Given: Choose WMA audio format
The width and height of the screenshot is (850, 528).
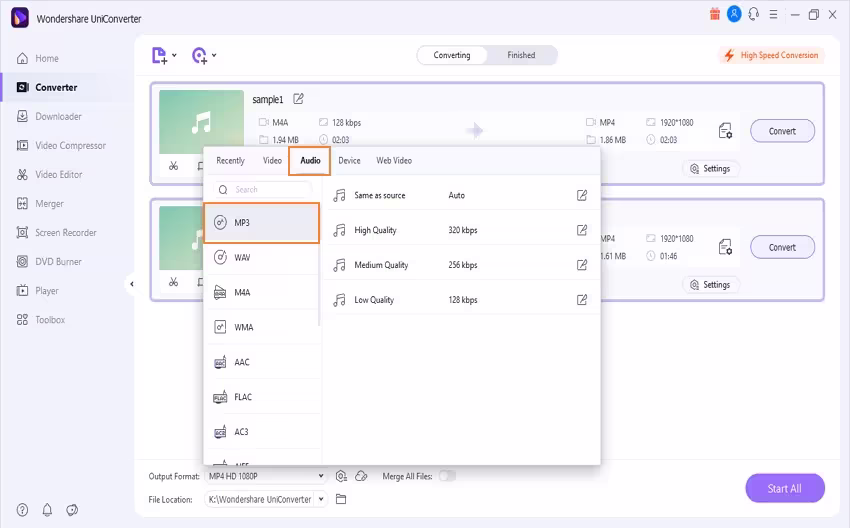Looking at the screenshot, I should 262,327.
